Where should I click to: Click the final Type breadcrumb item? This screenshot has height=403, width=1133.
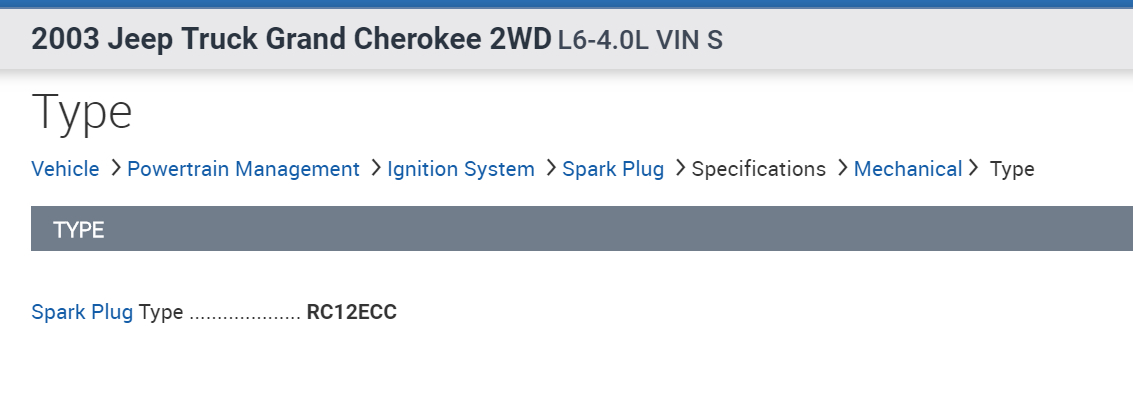pos(1012,169)
